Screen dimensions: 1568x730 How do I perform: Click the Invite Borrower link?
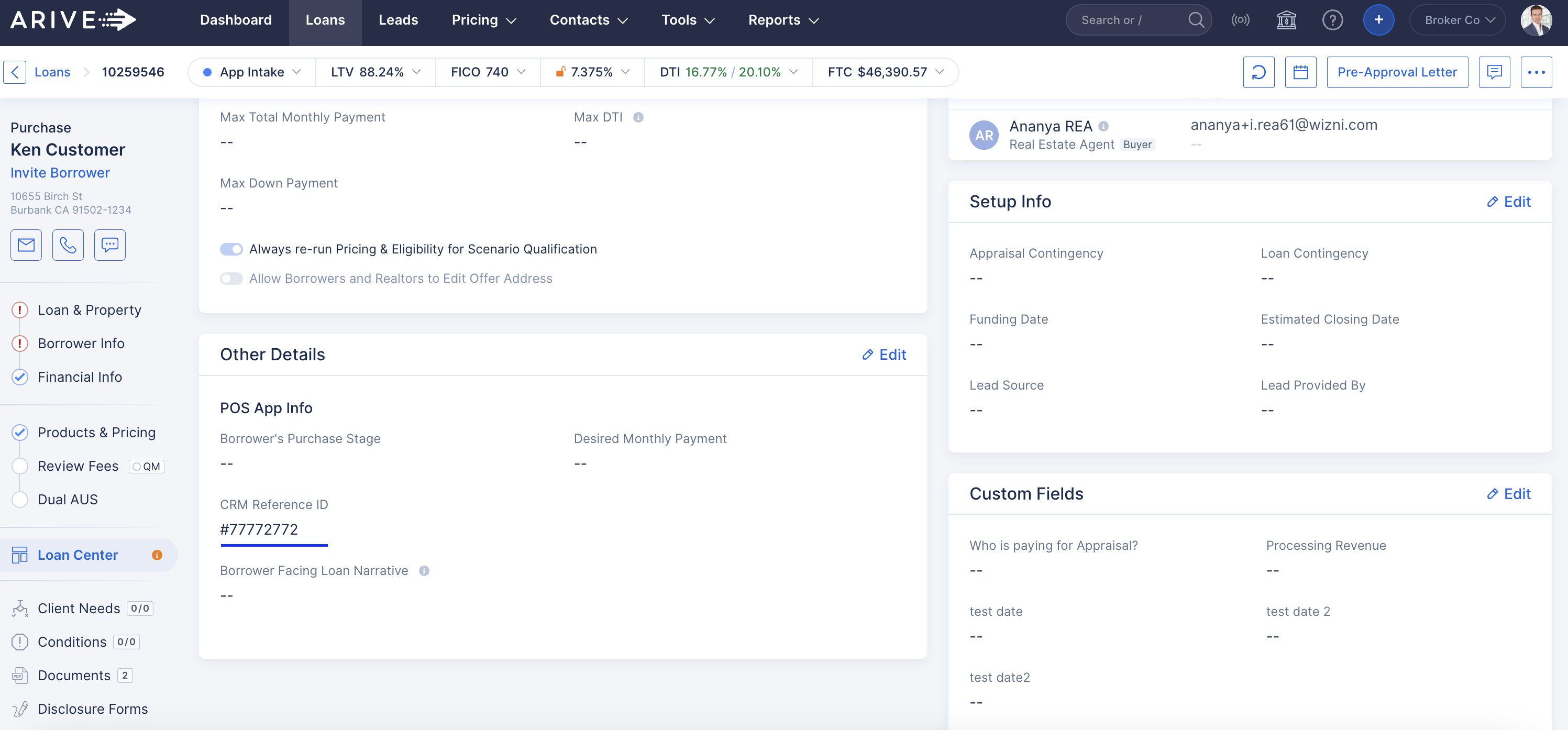[x=60, y=173]
